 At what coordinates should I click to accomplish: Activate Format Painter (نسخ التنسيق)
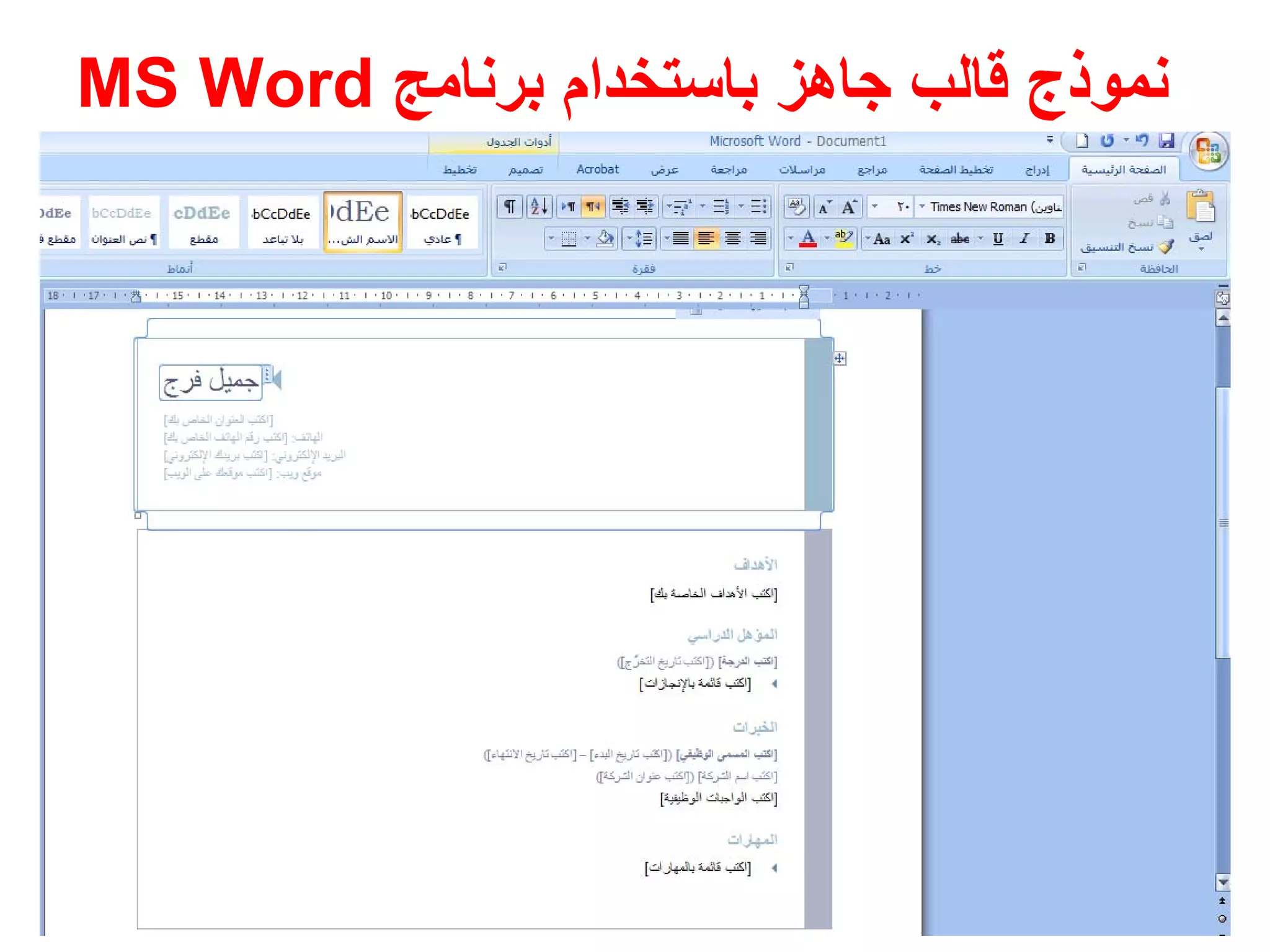tap(1127, 247)
